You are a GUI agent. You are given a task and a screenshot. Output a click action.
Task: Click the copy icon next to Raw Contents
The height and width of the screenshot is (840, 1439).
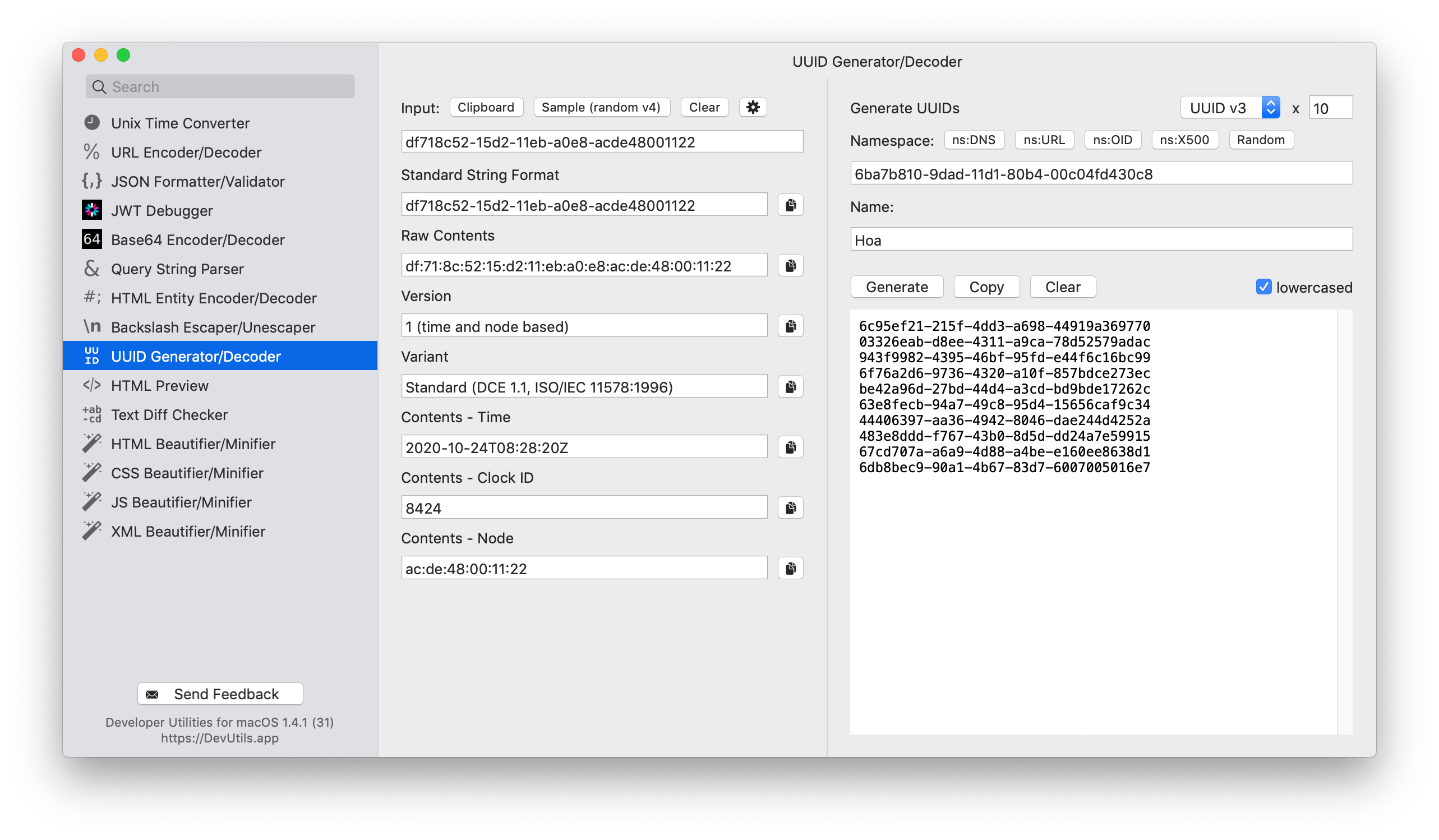pos(791,265)
